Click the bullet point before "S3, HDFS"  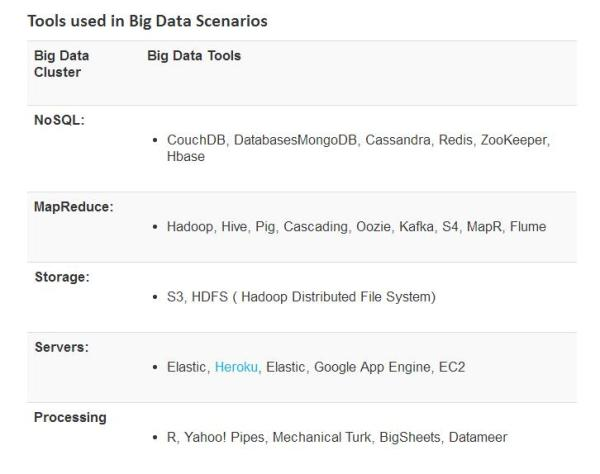pos(154,298)
